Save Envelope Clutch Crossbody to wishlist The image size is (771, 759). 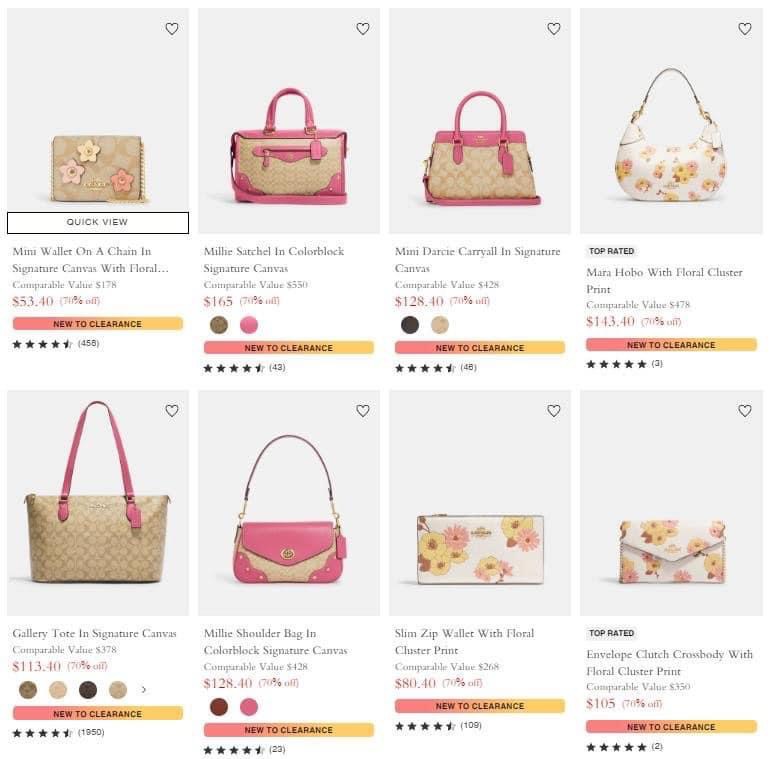(x=745, y=411)
